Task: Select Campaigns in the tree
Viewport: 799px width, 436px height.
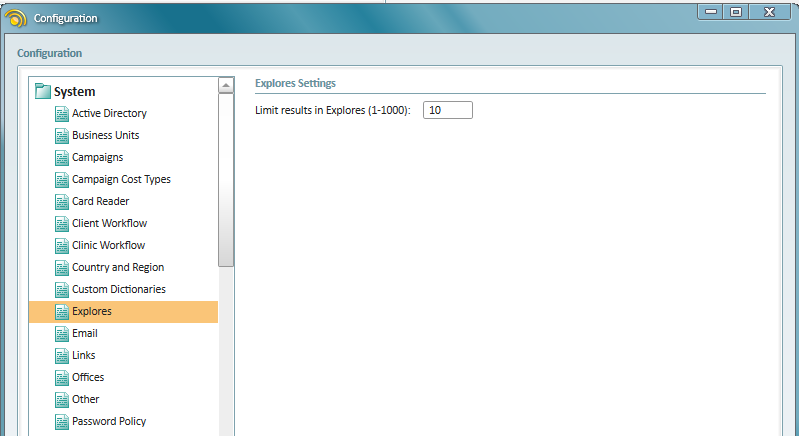Action: [x=97, y=157]
